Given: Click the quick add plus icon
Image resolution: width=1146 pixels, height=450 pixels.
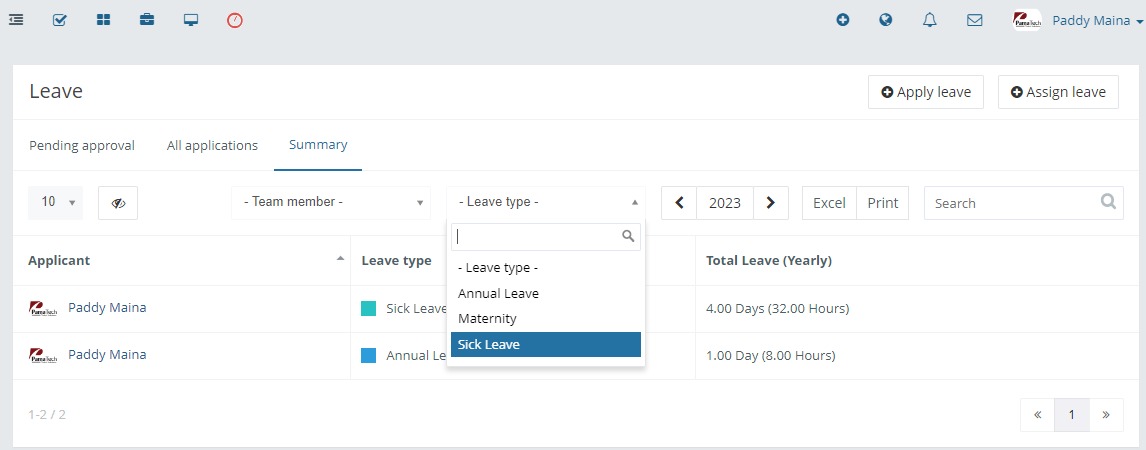Looking at the screenshot, I should coord(843,20).
